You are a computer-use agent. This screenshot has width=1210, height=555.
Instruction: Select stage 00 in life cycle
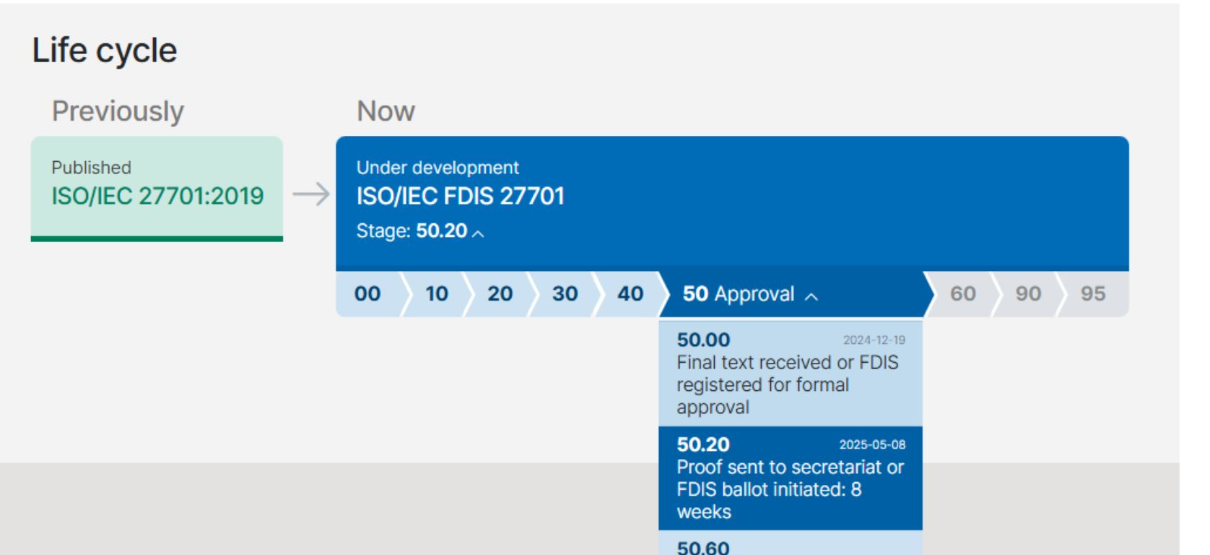(x=367, y=294)
